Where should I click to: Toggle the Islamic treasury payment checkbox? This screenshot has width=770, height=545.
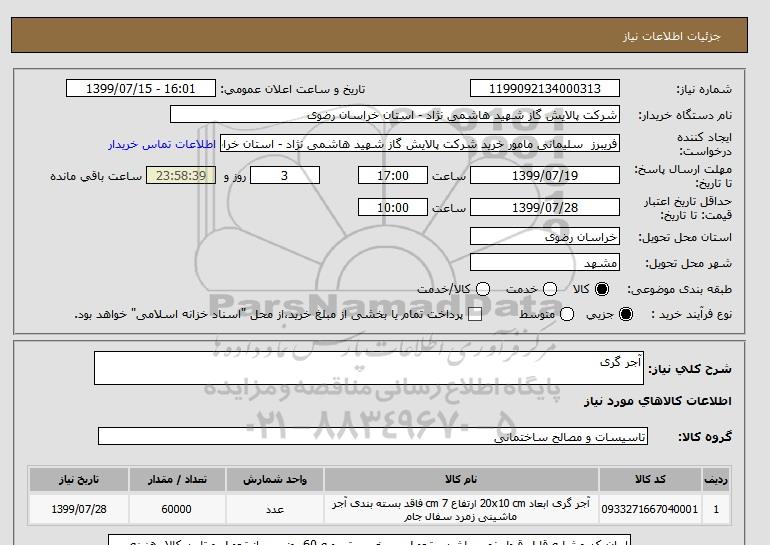click(x=475, y=314)
